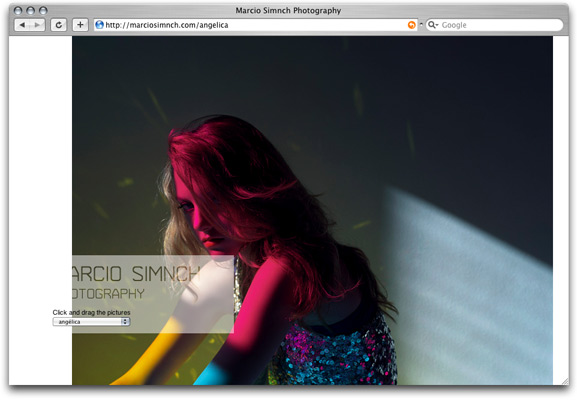This screenshot has width=577, height=403.
Task: Open the angélica gallery dropdown
Action: pos(91,322)
